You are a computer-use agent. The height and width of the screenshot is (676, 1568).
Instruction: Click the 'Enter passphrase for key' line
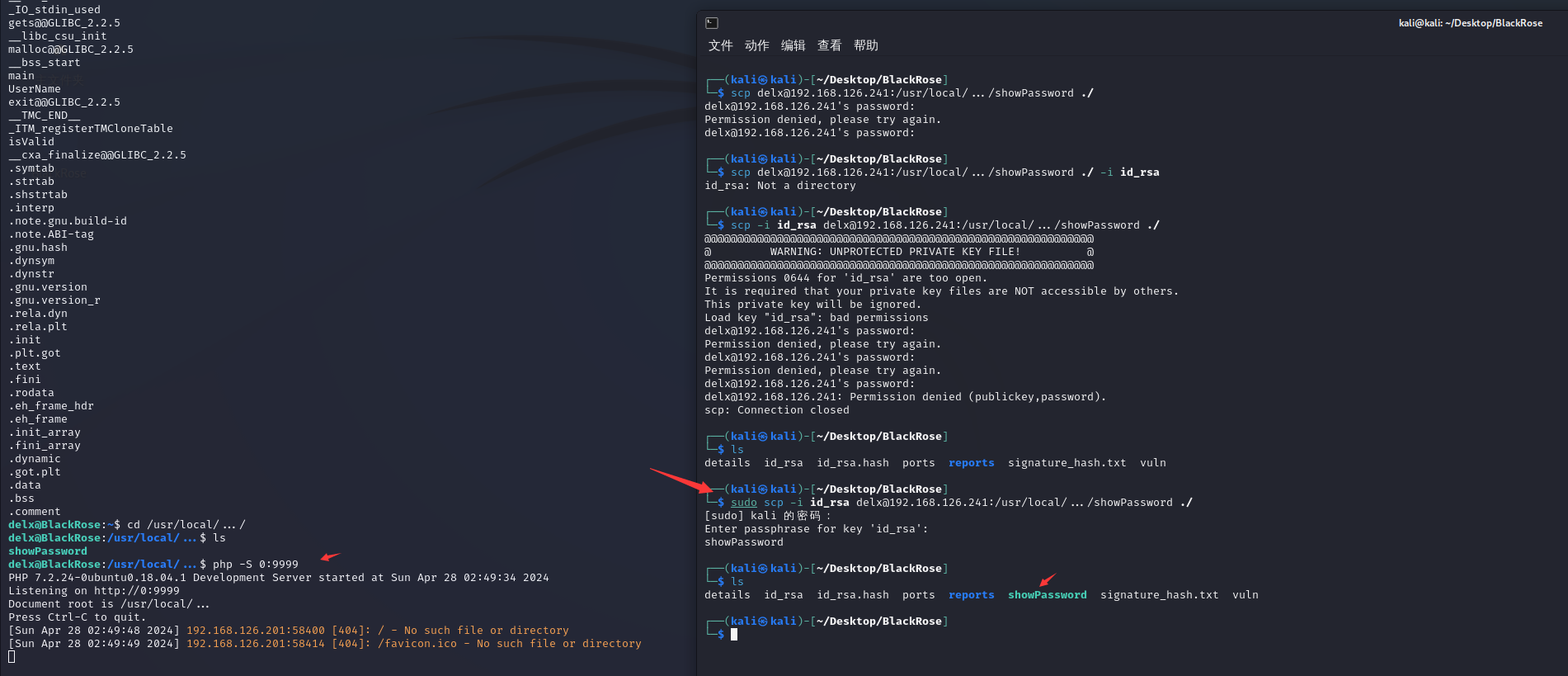click(x=816, y=529)
